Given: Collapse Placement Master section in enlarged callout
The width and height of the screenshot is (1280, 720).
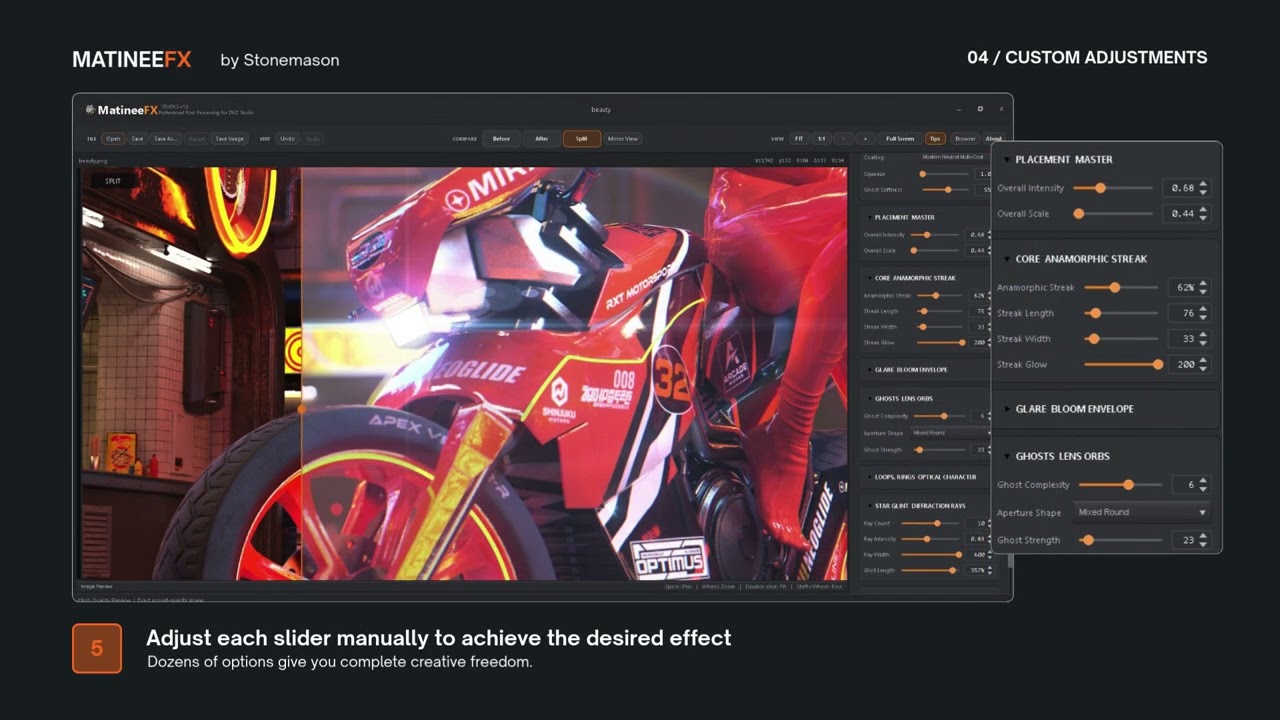Looking at the screenshot, I should [x=1006, y=160].
